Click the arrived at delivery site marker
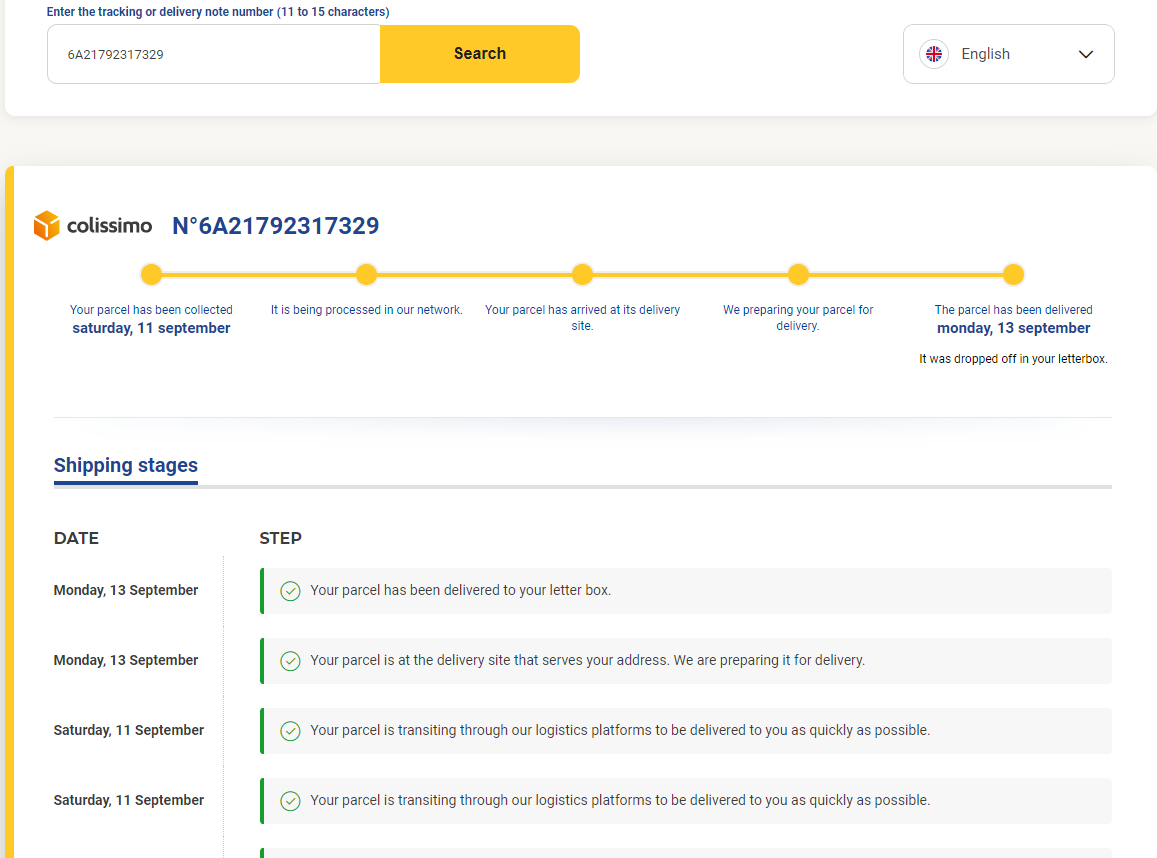 pyautogui.click(x=582, y=275)
